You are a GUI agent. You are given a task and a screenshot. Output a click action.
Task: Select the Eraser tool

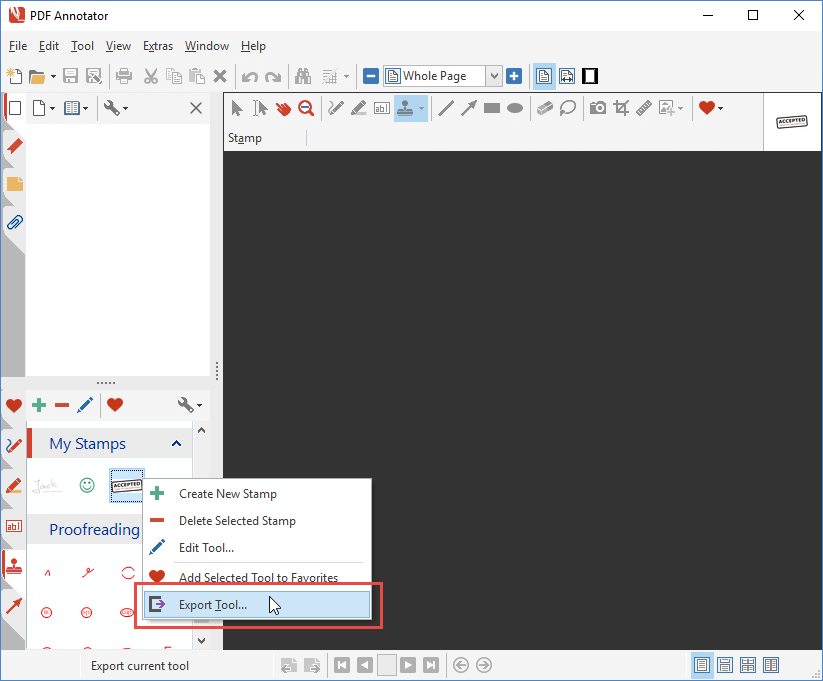[545, 108]
